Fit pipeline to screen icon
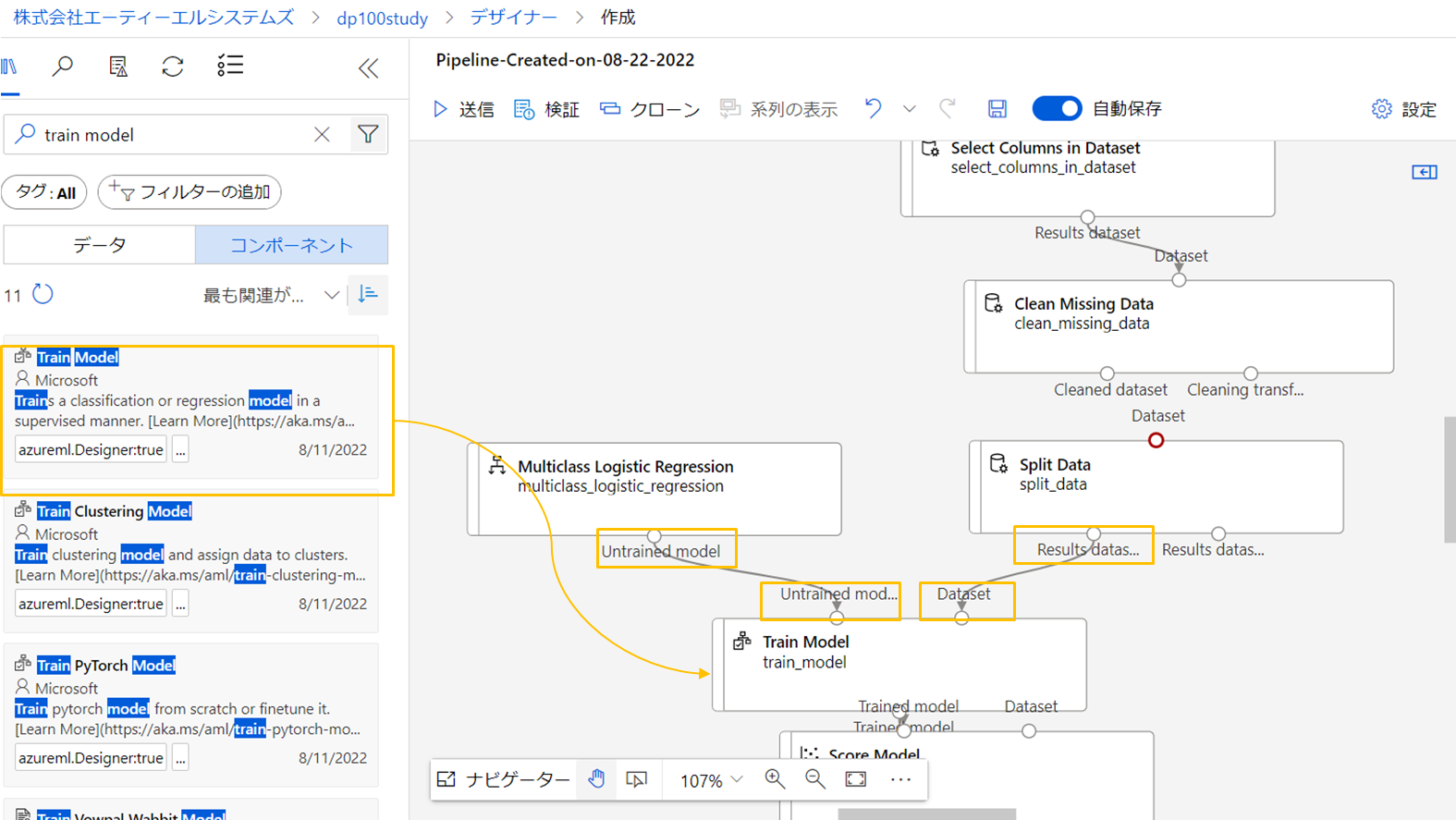 coord(856,779)
